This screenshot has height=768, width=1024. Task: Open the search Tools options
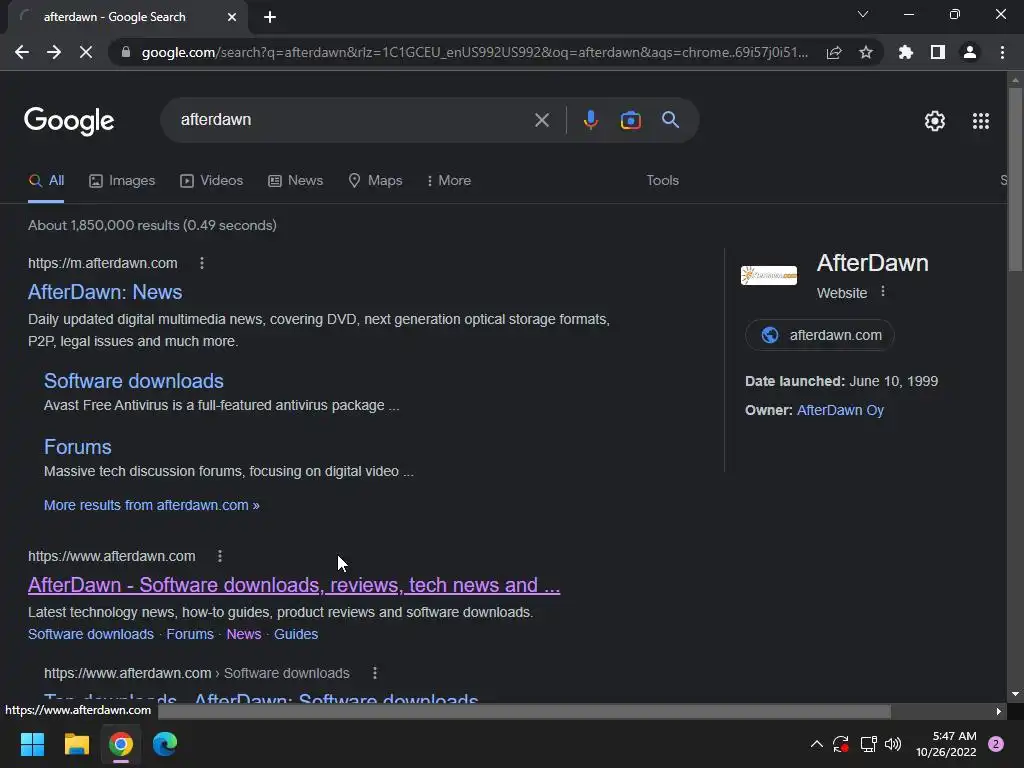[662, 181]
